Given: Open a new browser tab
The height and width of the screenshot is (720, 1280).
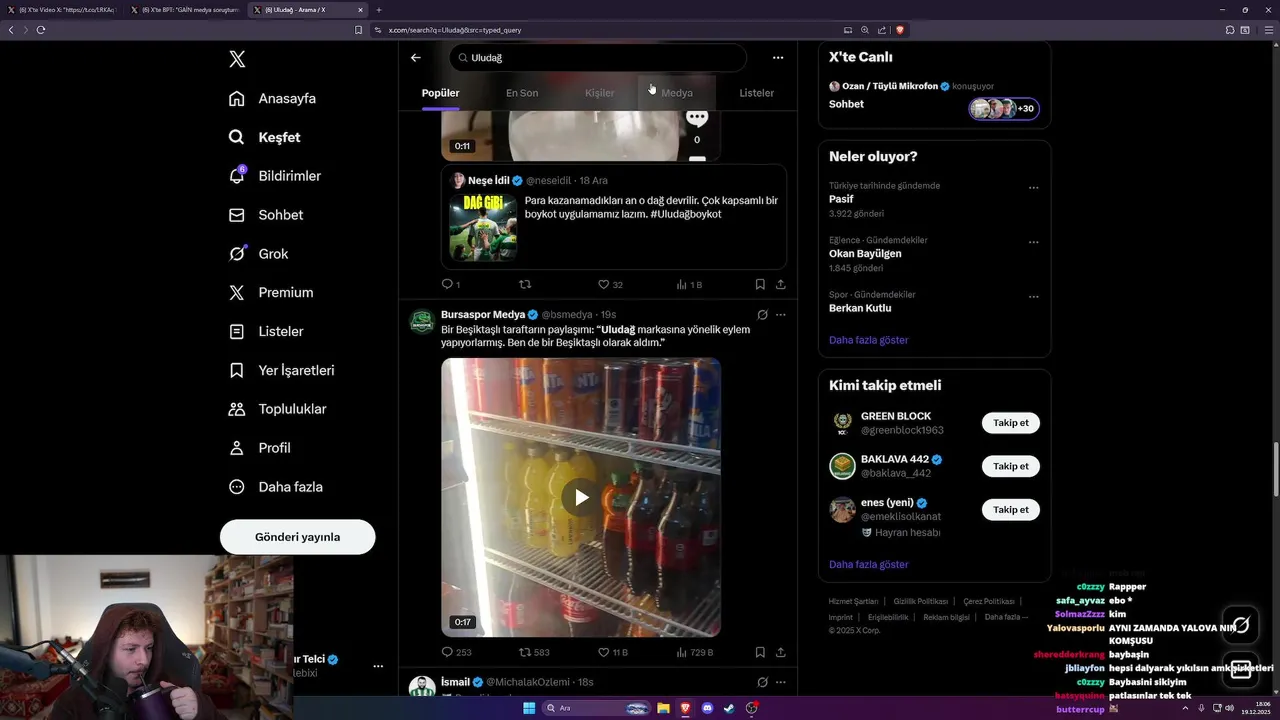Looking at the screenshot, I should [x=379, y=10].
